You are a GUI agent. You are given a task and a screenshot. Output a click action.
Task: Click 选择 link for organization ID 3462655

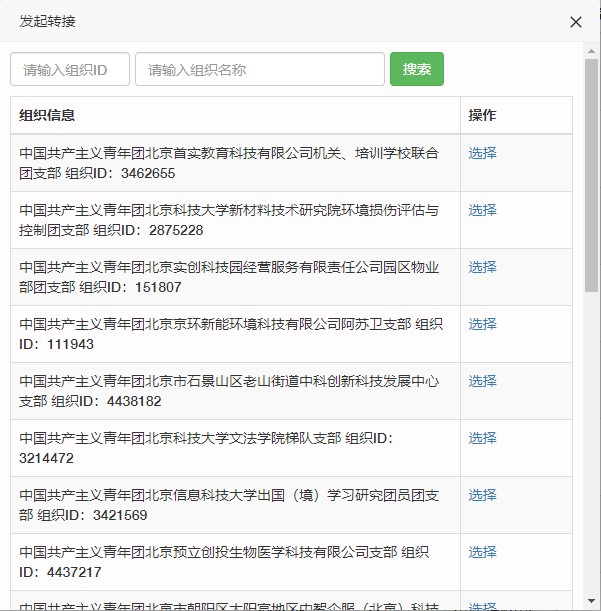[482, 153]
